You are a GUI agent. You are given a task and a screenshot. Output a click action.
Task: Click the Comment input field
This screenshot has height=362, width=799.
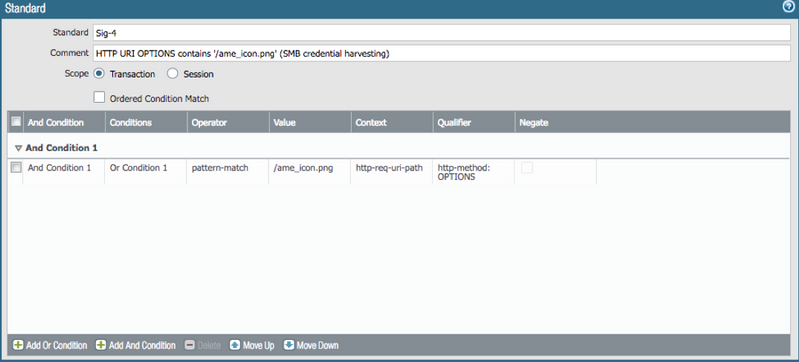(441, 53)
